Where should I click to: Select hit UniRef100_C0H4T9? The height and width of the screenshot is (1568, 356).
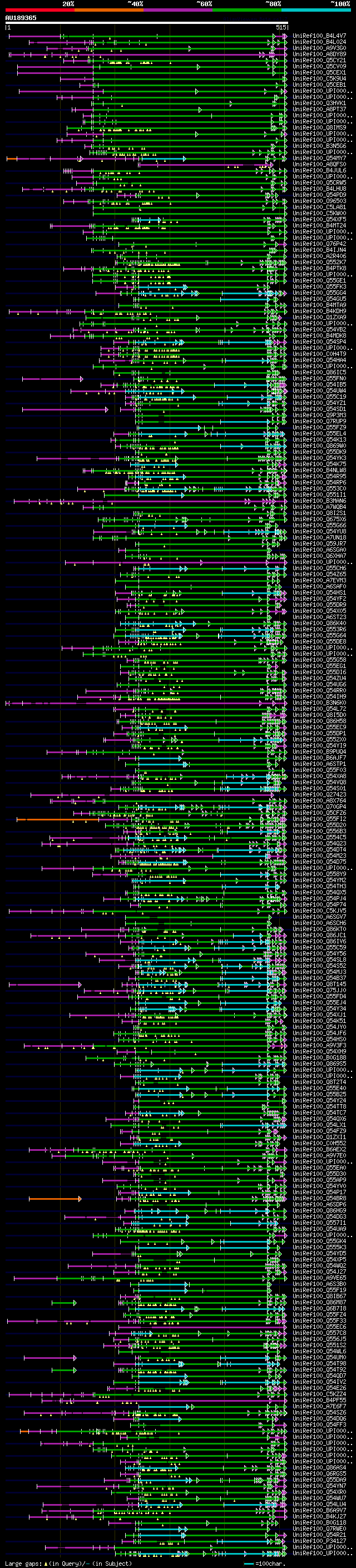click(x=319, y=354)
